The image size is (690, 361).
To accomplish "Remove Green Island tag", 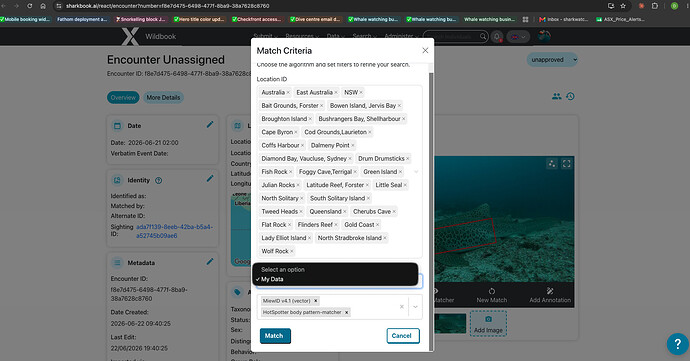I will click(400, 172).
